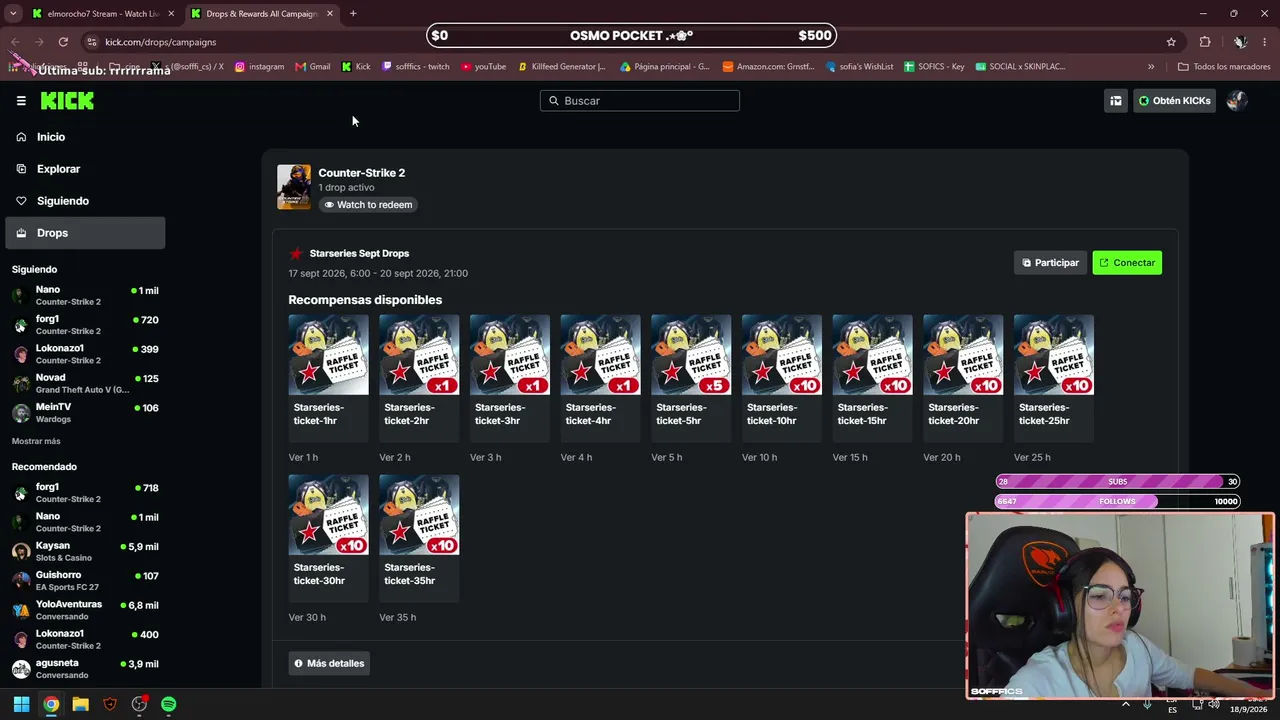Image resolution: width=1280 pixels, height=720 pixels.
Task: Close the Drops & Rewards tab
Action: pos(329,14)
